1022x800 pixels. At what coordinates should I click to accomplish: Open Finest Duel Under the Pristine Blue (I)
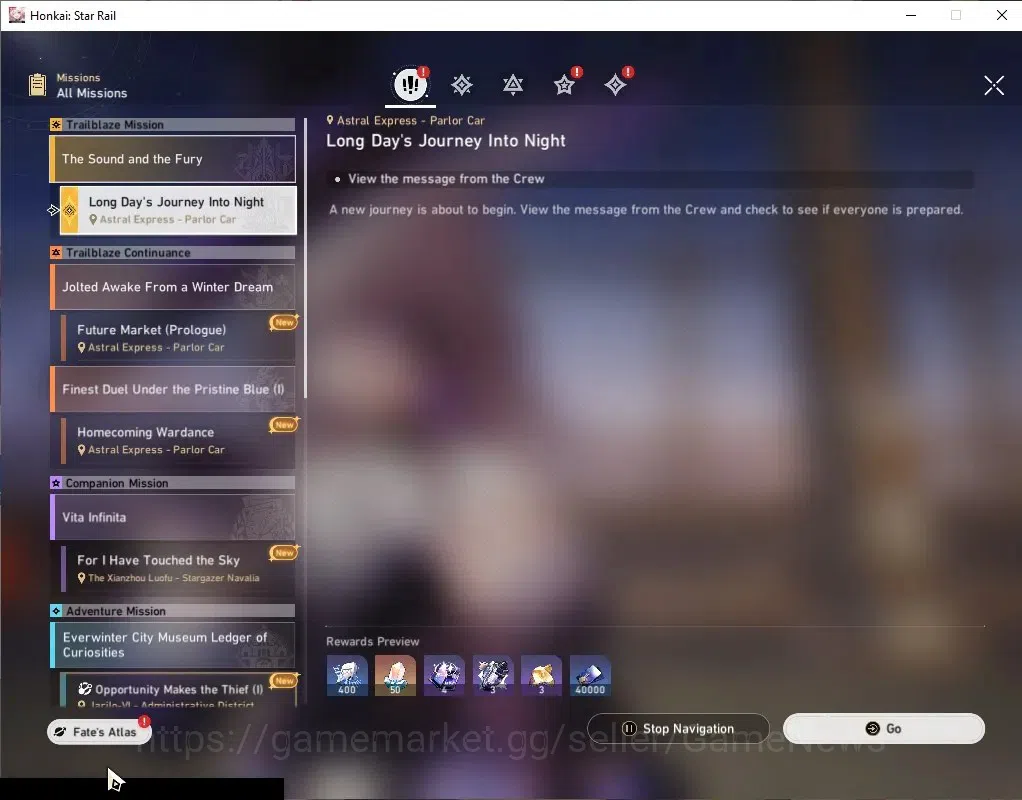pyautogui.click(x=173, y=389)
